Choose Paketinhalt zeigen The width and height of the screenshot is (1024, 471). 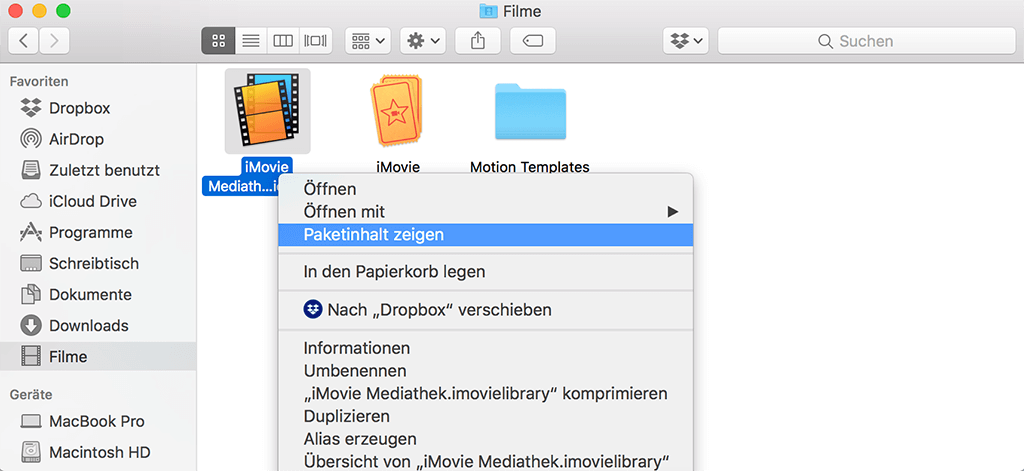coord(485,235)
